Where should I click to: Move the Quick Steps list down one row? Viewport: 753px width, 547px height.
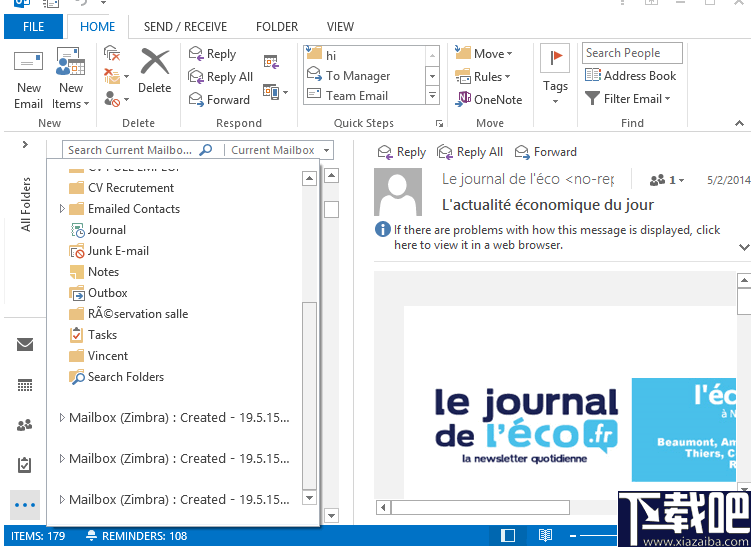coord(432,76)
